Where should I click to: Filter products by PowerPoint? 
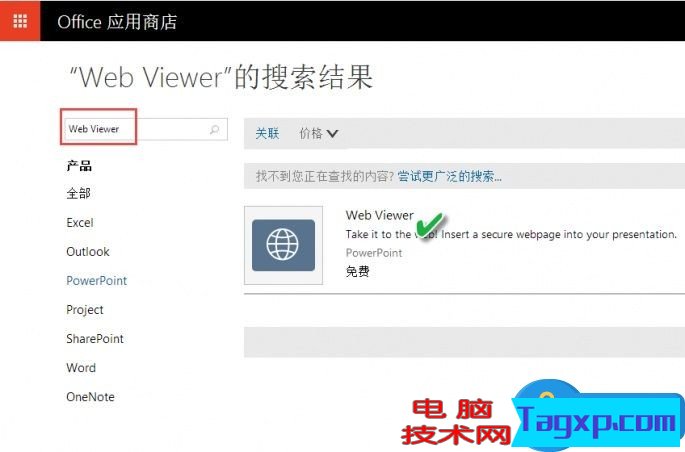[97, 280]
